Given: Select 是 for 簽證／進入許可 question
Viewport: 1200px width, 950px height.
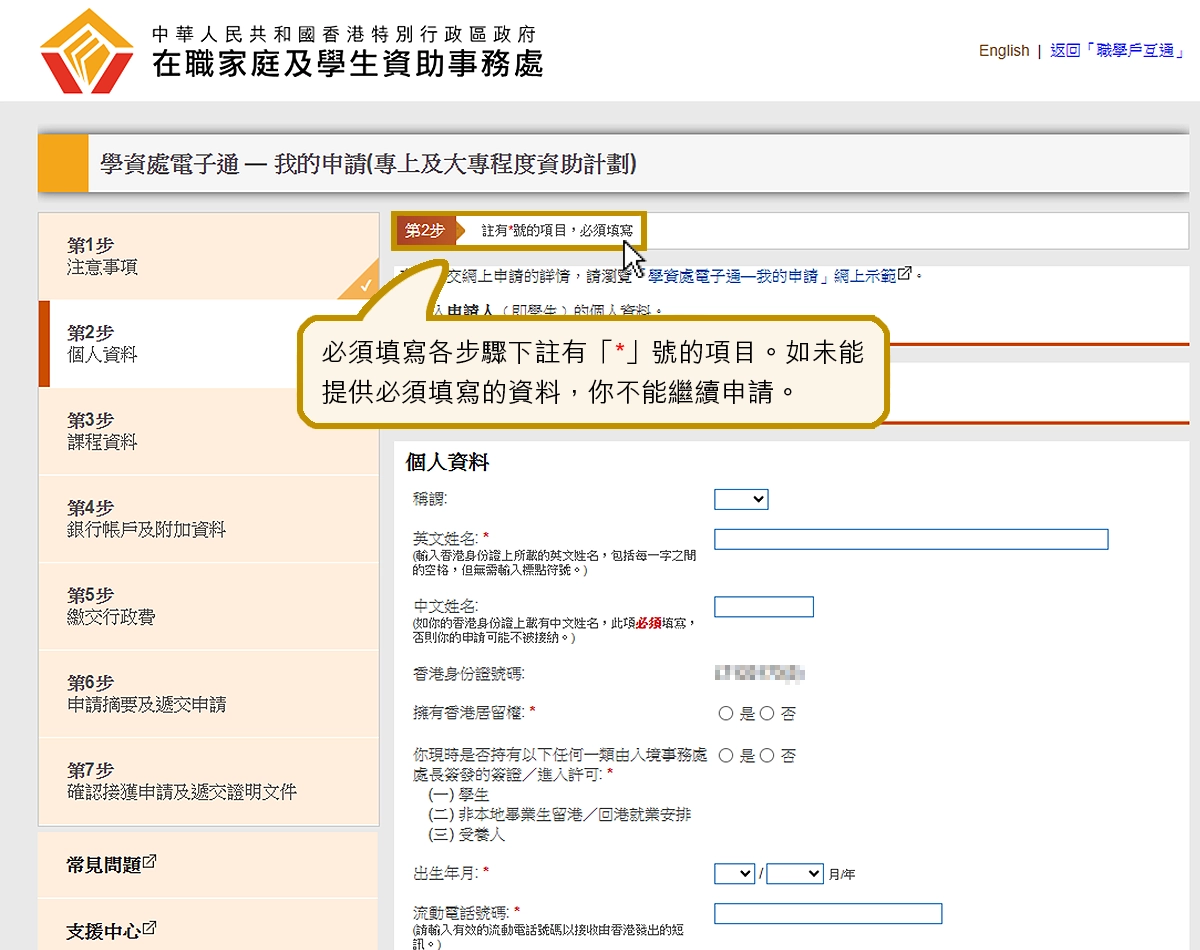Looking at the screenshot, I should pyautogui.click(x=726, y=756).
